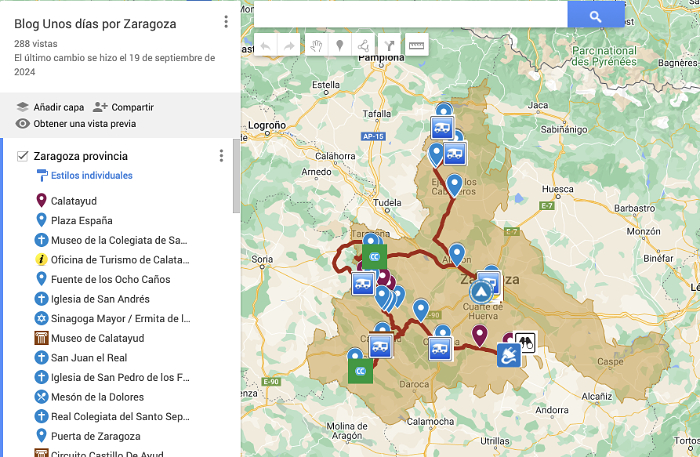Image resolution: width=700 pixels, height=457 pixels.
Task: Click the undo arrow tool
Action: (x=266, y=45)
